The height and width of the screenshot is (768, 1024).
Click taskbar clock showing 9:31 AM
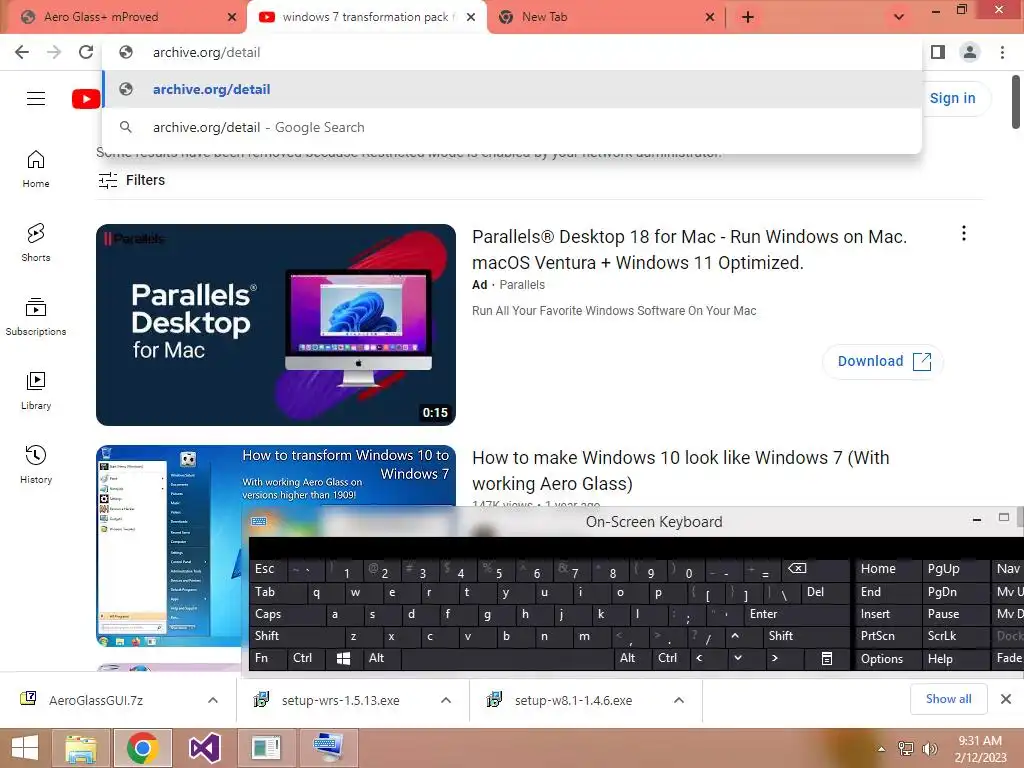tap(980, 749)
